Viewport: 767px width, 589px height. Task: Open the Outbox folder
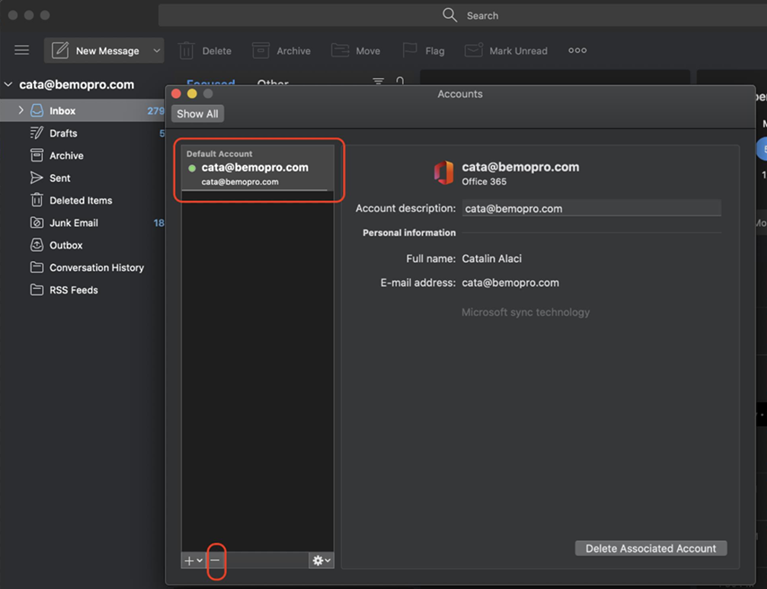tap(82, 245)
